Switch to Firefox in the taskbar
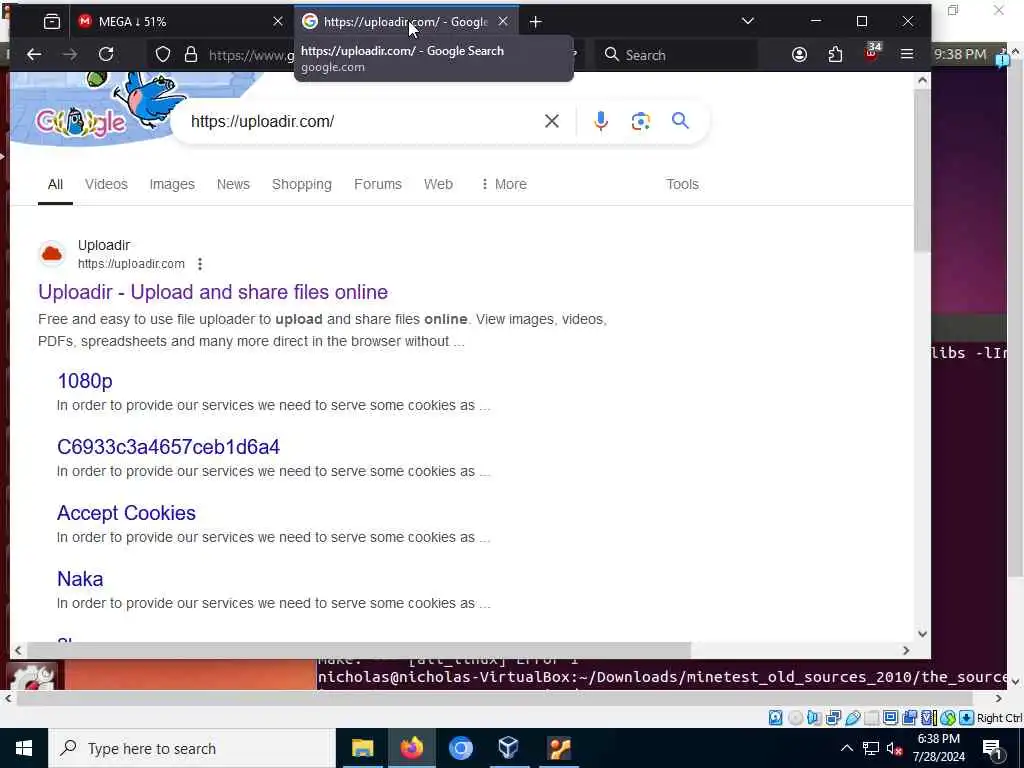This screenshot has width=1024, height=768. coord(411,748)
